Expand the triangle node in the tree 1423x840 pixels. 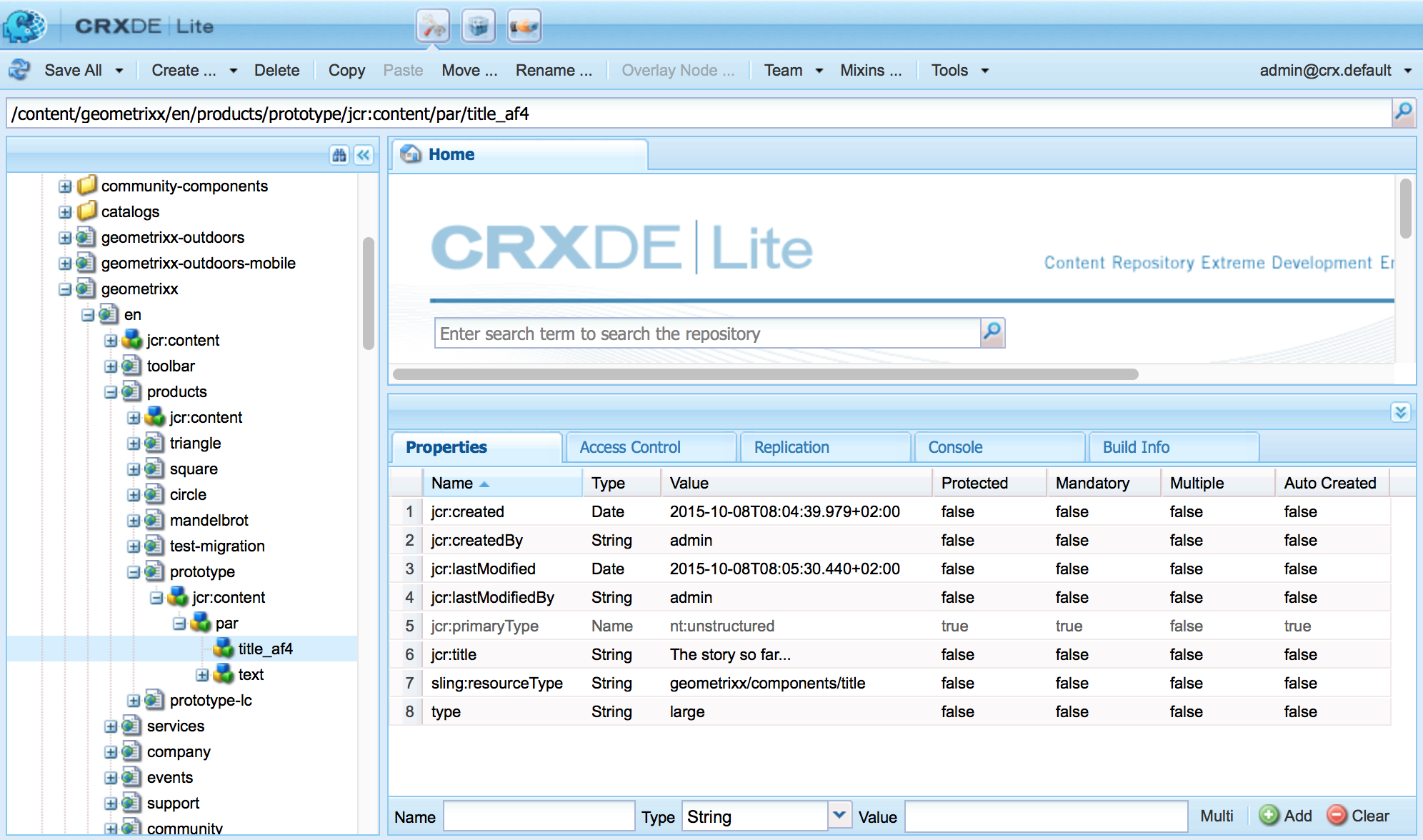(x=134, y=444)
